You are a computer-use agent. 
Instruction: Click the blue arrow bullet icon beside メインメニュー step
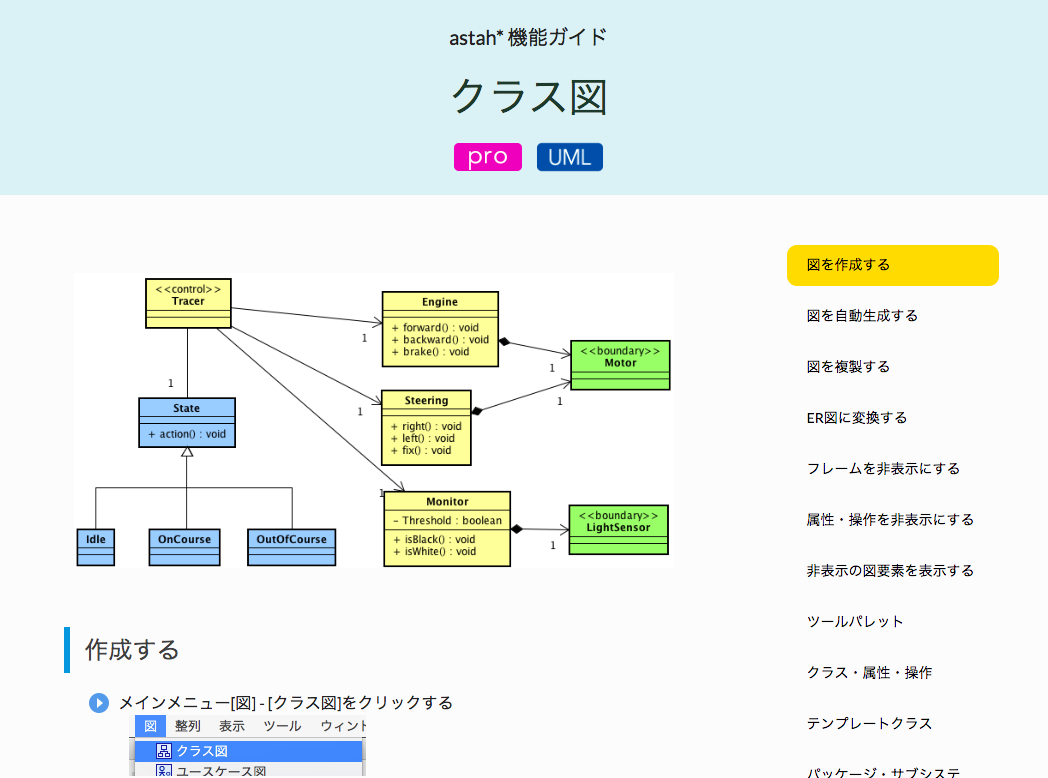tap(98, 703)
